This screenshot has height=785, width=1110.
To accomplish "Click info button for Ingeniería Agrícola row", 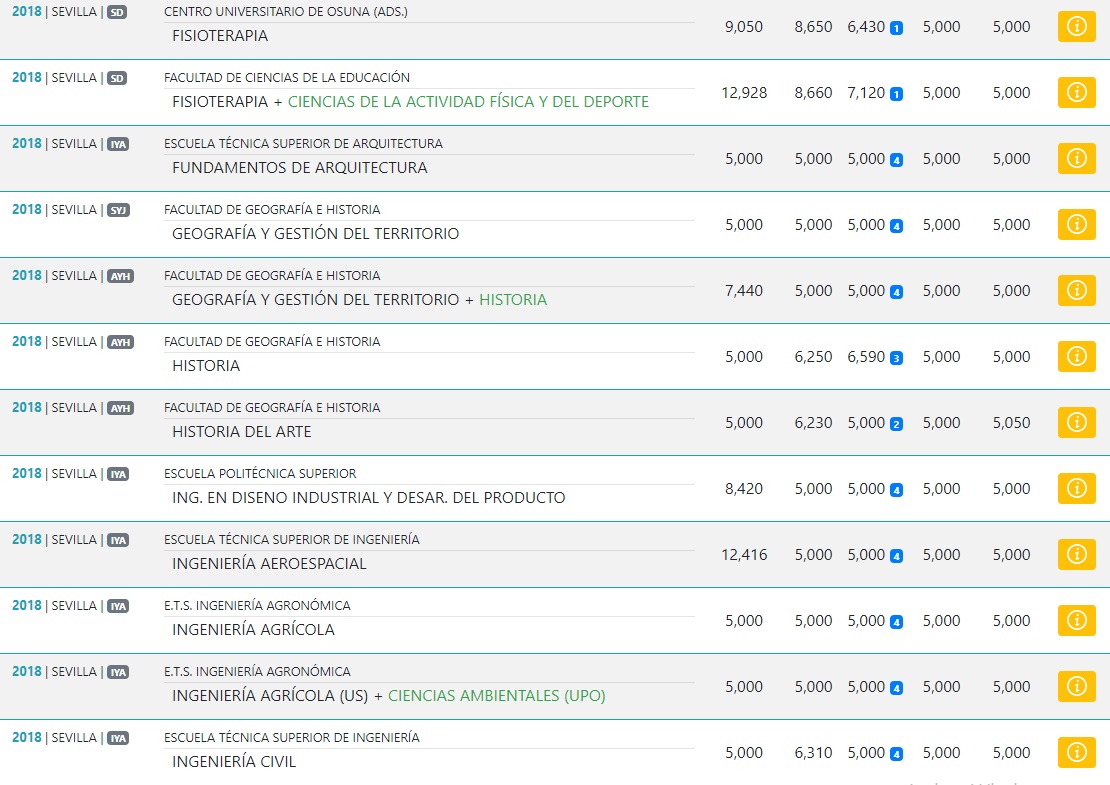I will click(x=1076, y=621).
